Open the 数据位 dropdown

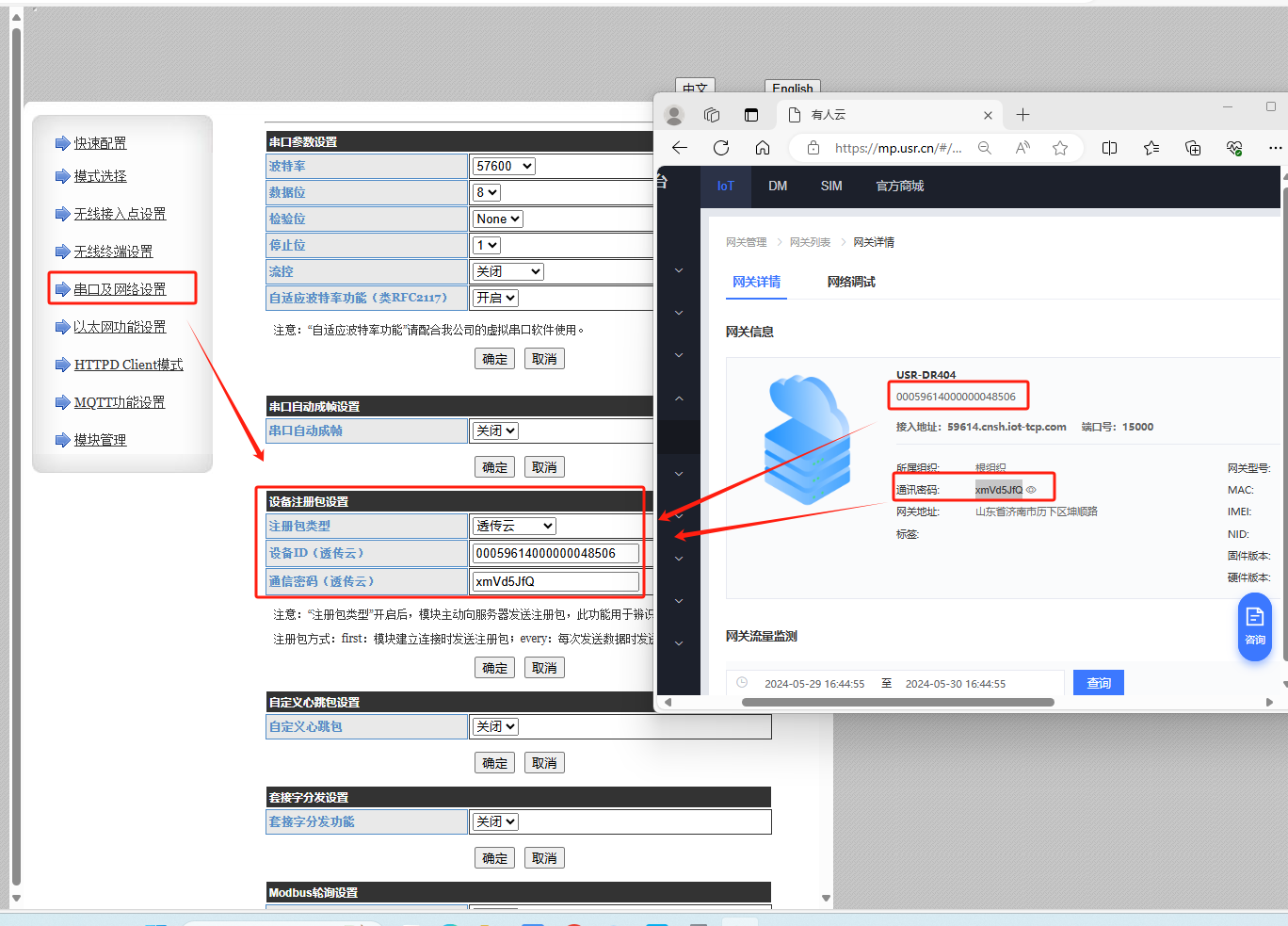tap(487, 192)
